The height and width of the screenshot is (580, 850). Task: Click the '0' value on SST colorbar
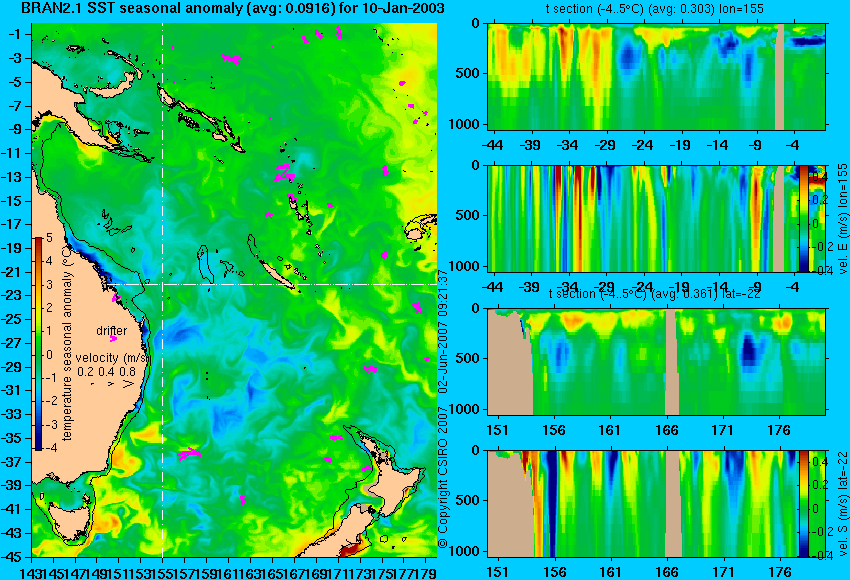[x=49, y=355]
